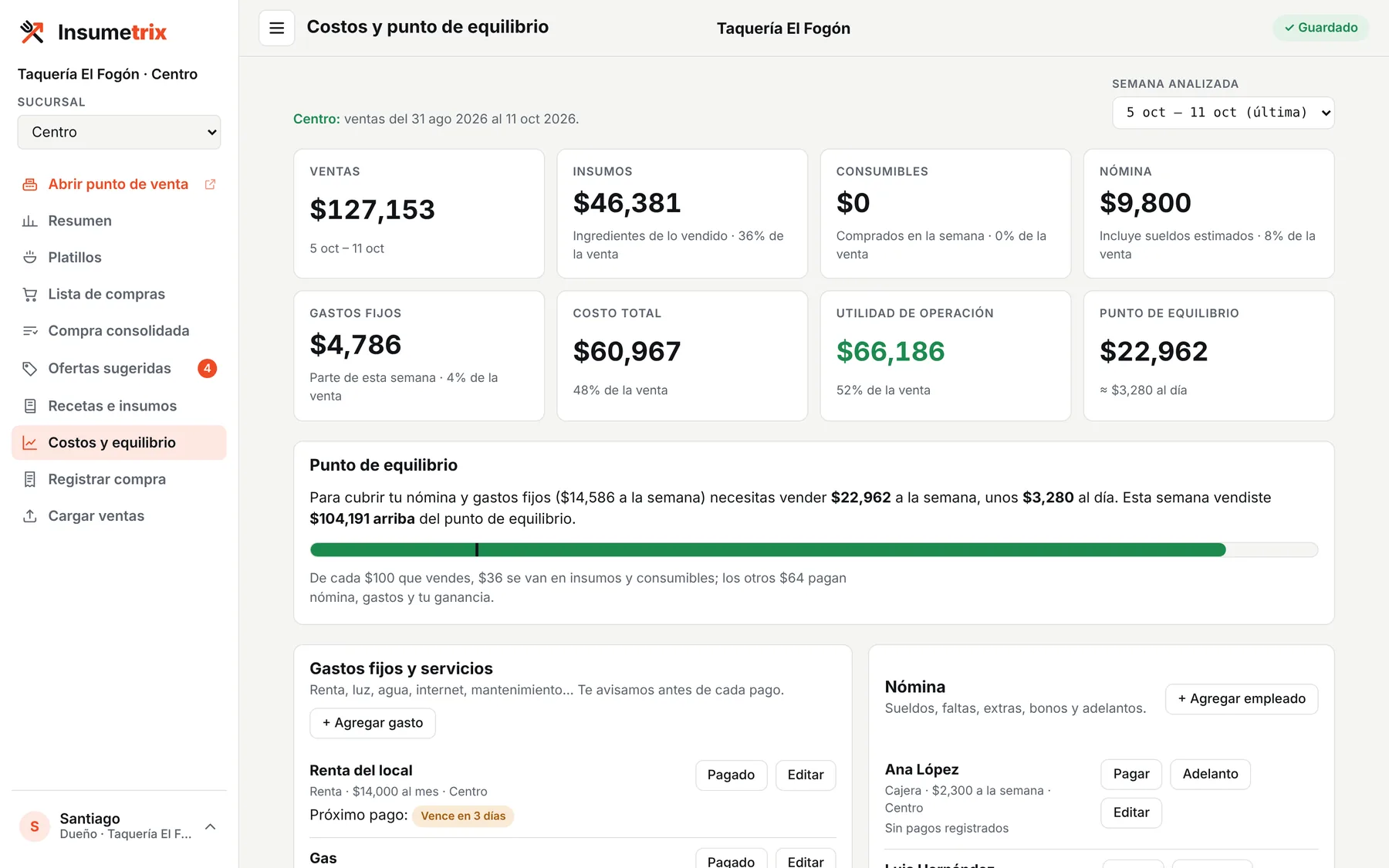1389x868 pixels.
Task: Click the receipt icon for Registrar compra
Action: (x=30, y=480)
